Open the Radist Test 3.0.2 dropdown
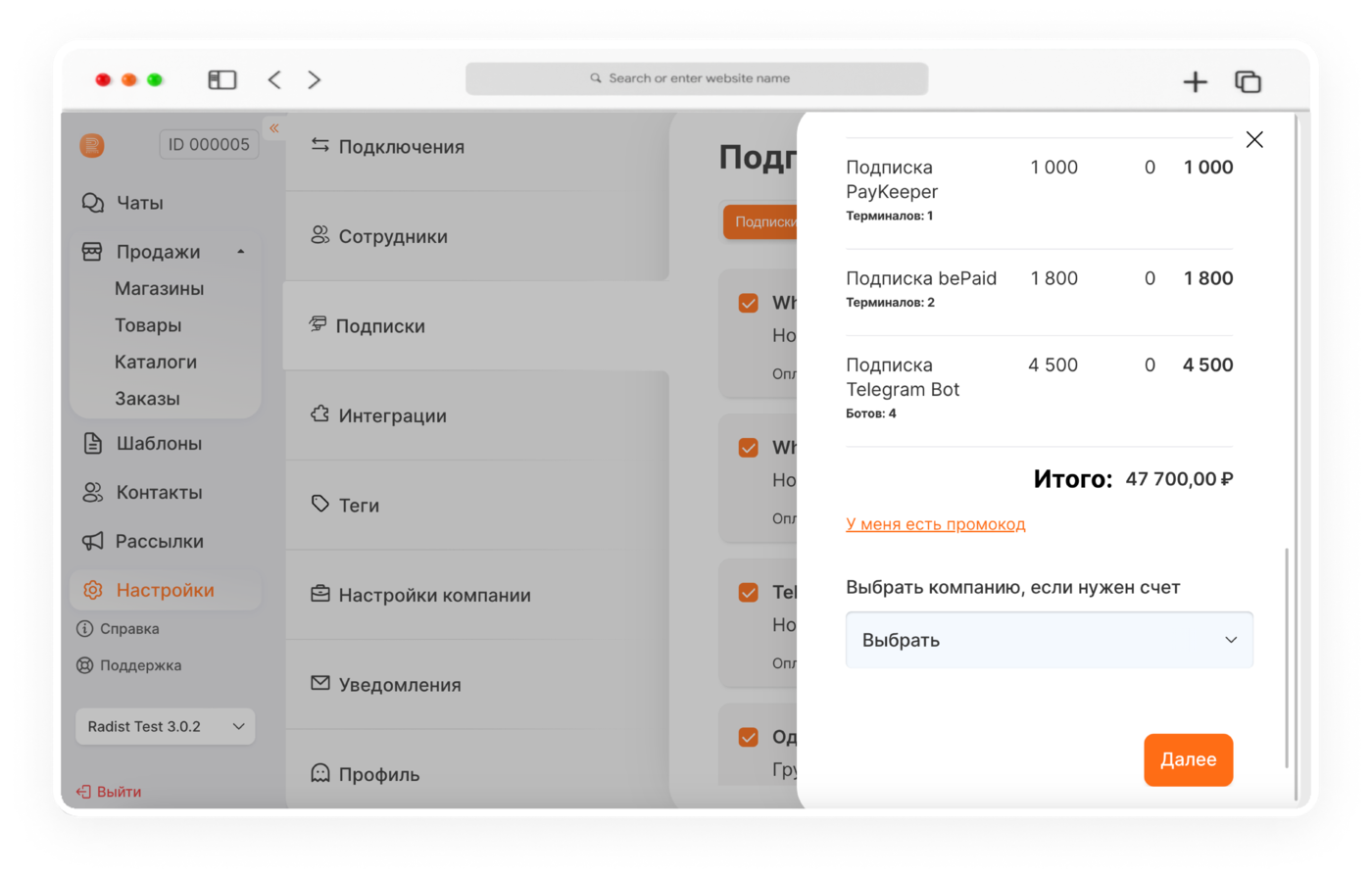 166,727
